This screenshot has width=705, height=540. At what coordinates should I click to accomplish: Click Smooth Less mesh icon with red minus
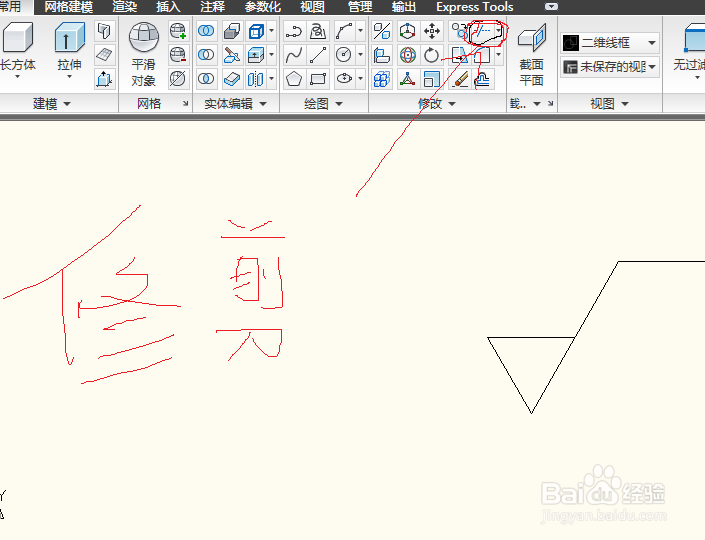click(x=178, y=55)
